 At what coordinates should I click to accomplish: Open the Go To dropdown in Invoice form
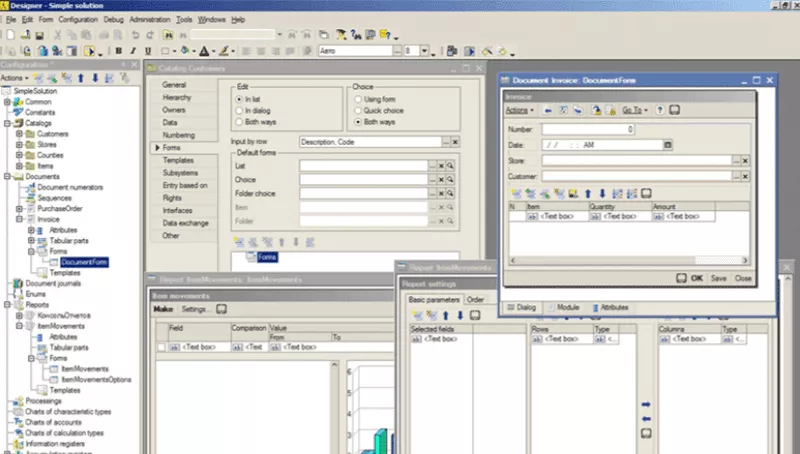(x=635, y=110)
